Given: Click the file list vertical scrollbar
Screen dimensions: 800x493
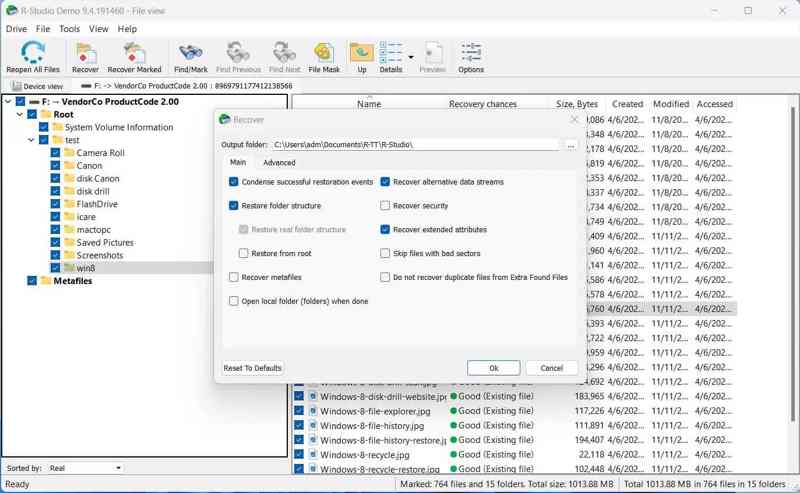Looking at the screenshot, I should [x=793, y=265].
